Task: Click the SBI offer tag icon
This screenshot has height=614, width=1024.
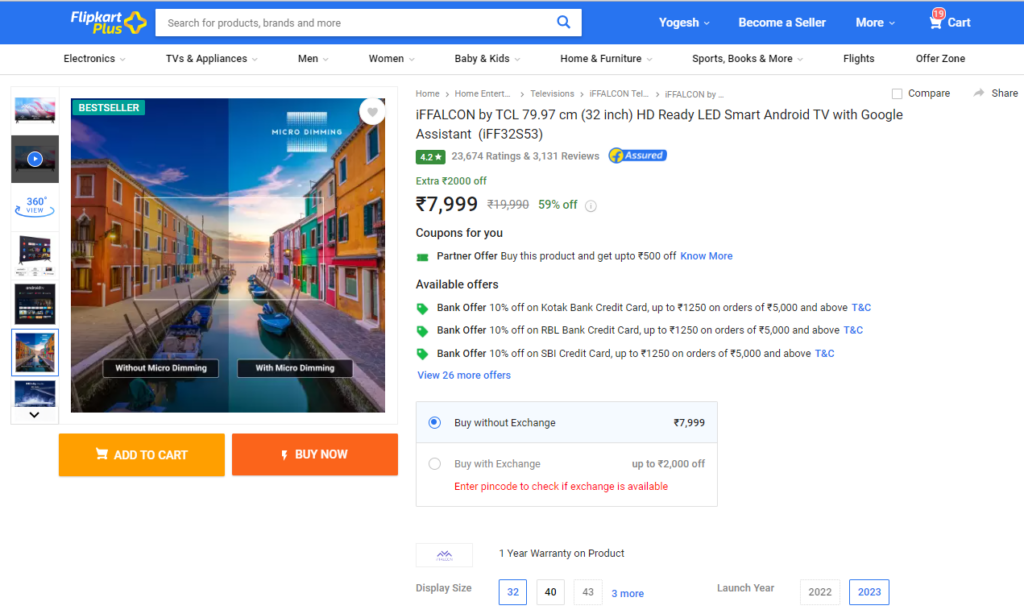Action: (423, 354)
